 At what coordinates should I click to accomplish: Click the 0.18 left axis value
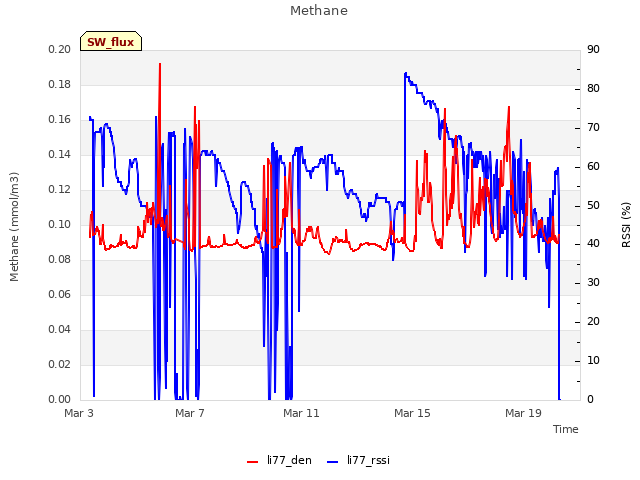[x=60, y=84]
